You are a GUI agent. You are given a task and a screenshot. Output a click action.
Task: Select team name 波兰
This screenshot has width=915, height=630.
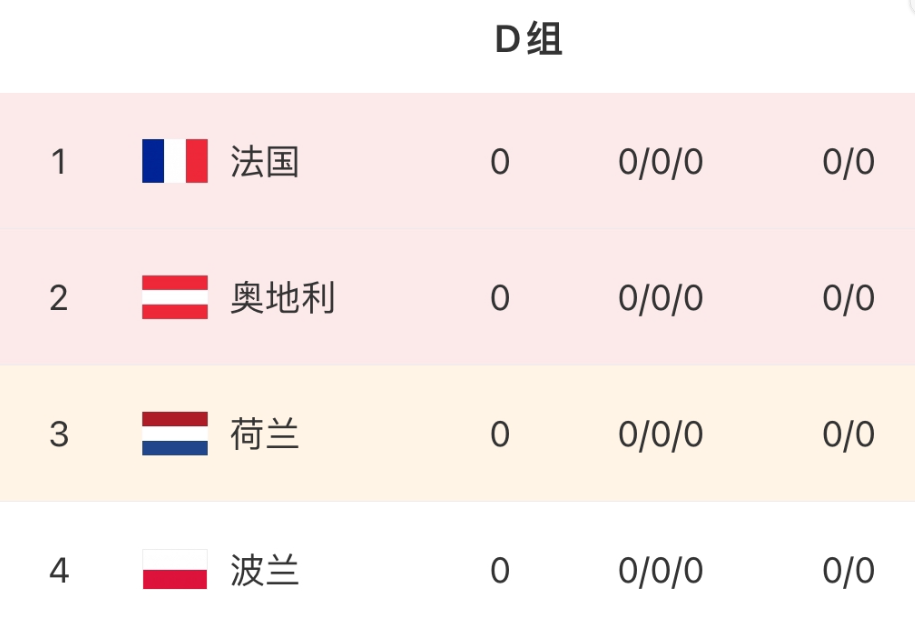coord(265,571)
